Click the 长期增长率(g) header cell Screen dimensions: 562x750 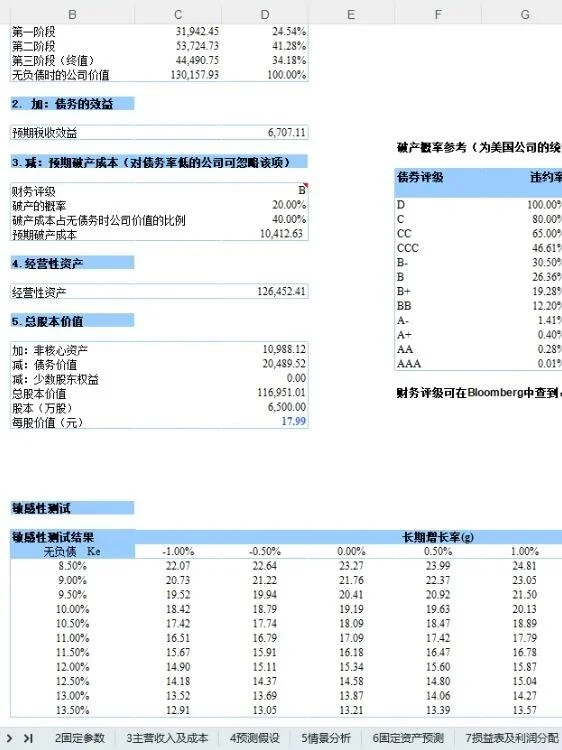pyautogui.click(x=438, y=537)
